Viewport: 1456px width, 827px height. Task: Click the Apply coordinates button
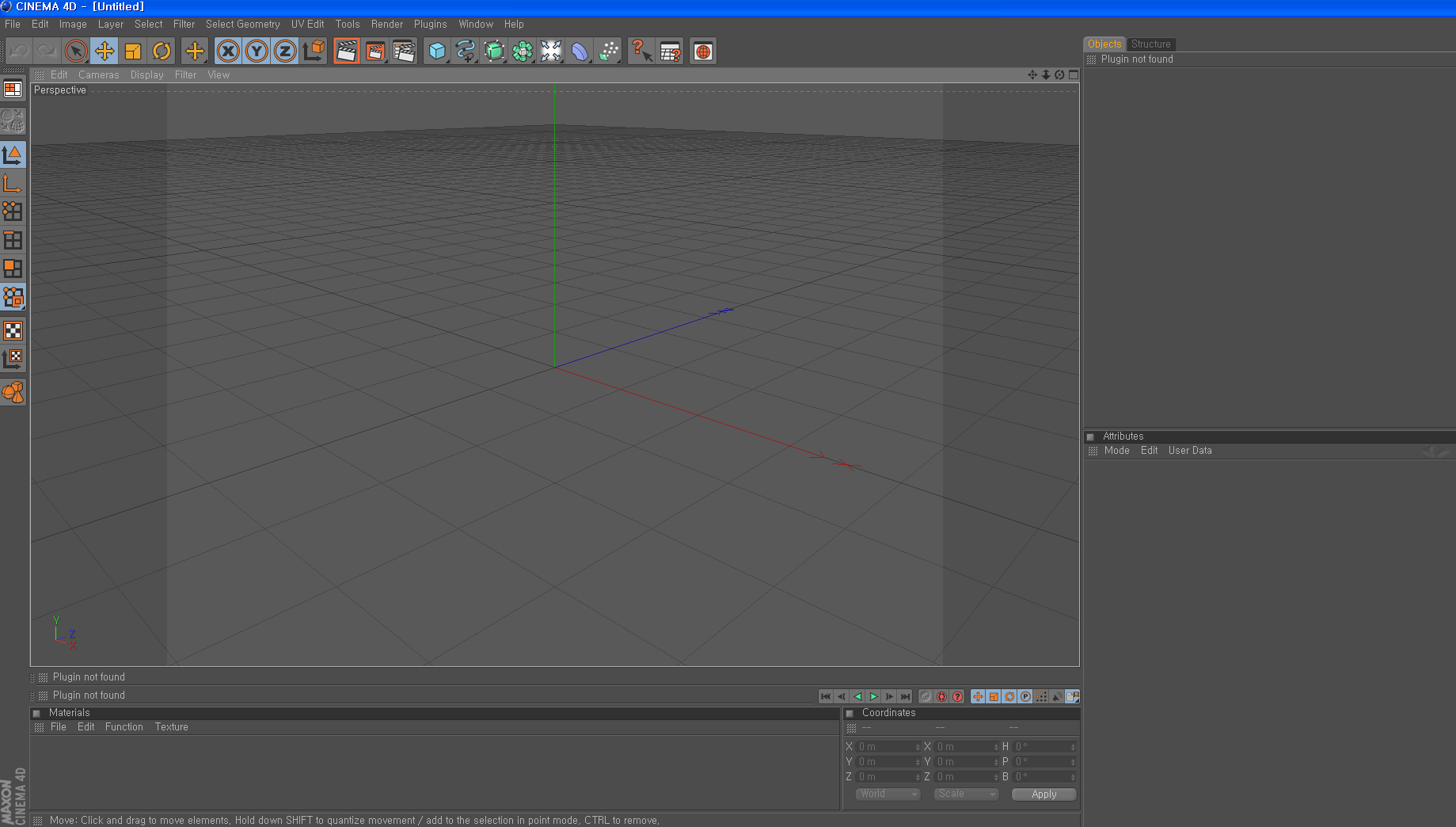coord(1044,795)
